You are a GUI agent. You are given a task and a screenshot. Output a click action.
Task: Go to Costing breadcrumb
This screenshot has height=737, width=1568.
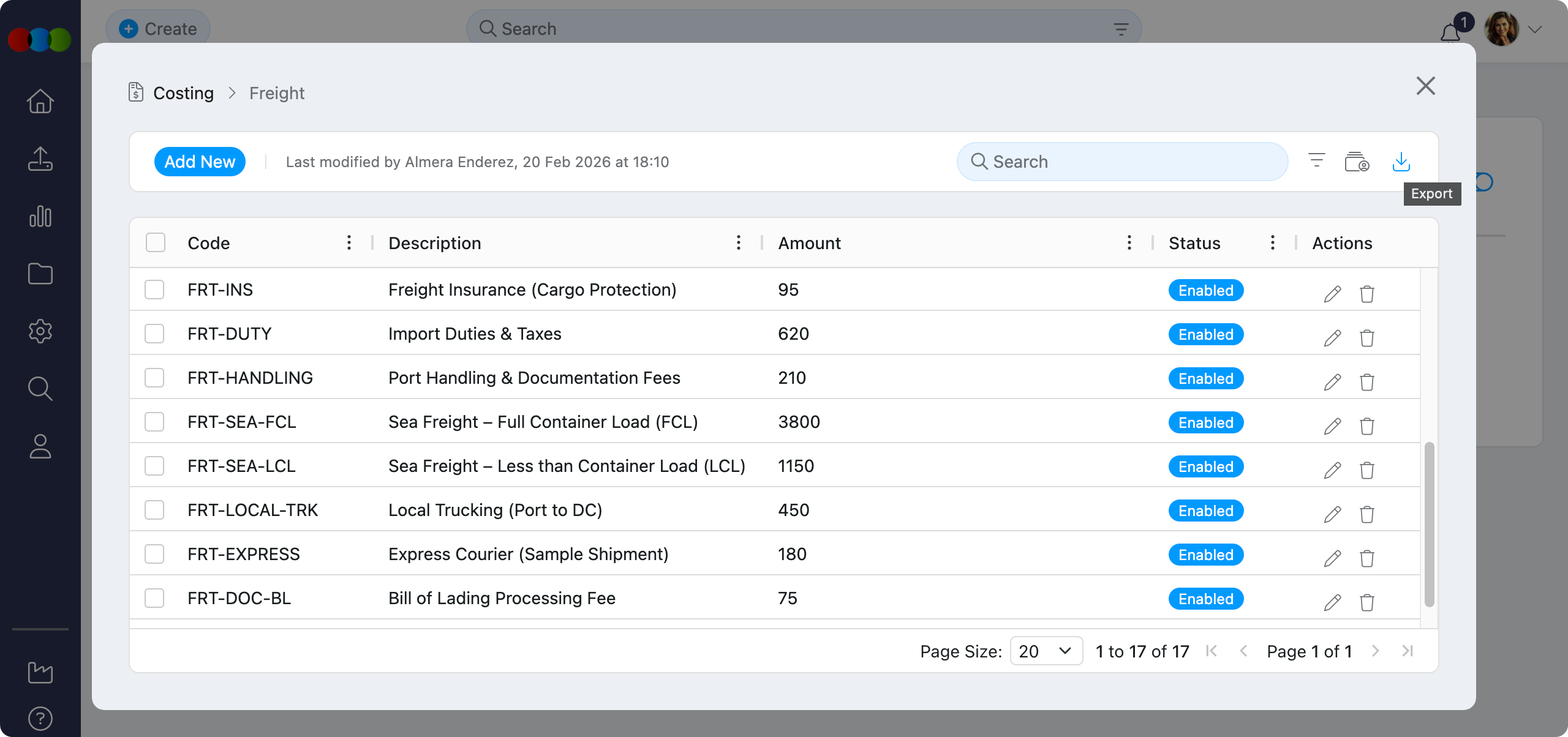click(x=183, y=93)
